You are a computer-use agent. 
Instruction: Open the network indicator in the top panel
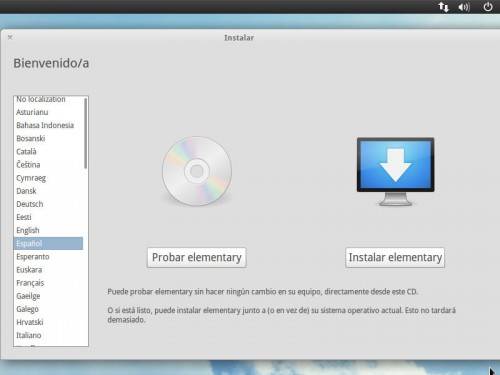(443, 7)
